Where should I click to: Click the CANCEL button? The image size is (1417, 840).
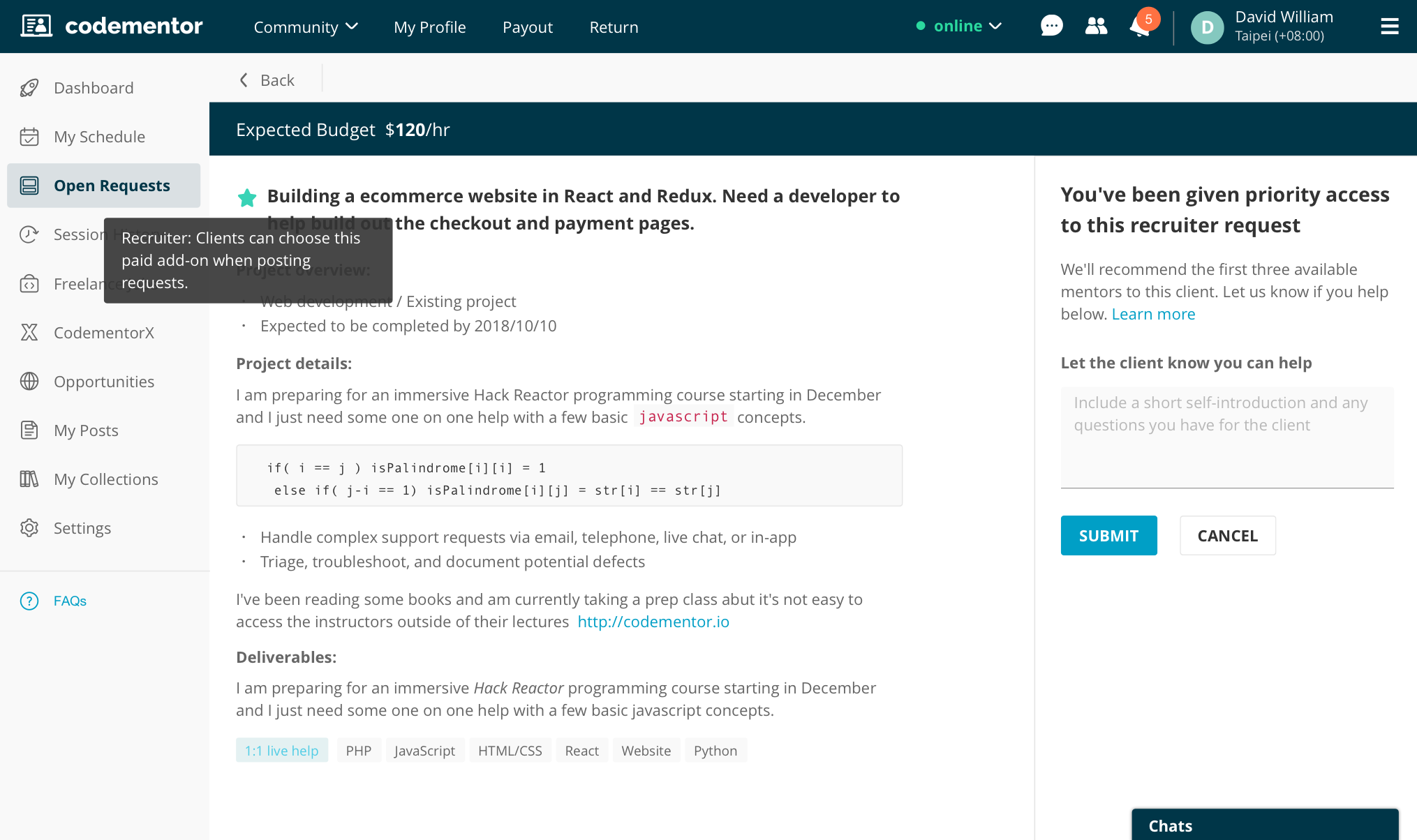click(x=1227, y=535)
